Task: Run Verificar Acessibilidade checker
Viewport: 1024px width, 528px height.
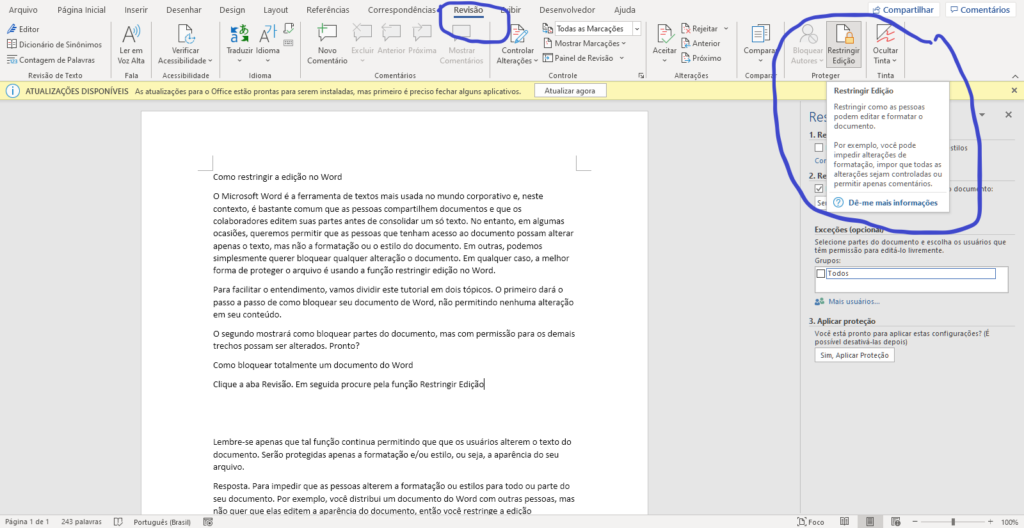Action: 185,44
